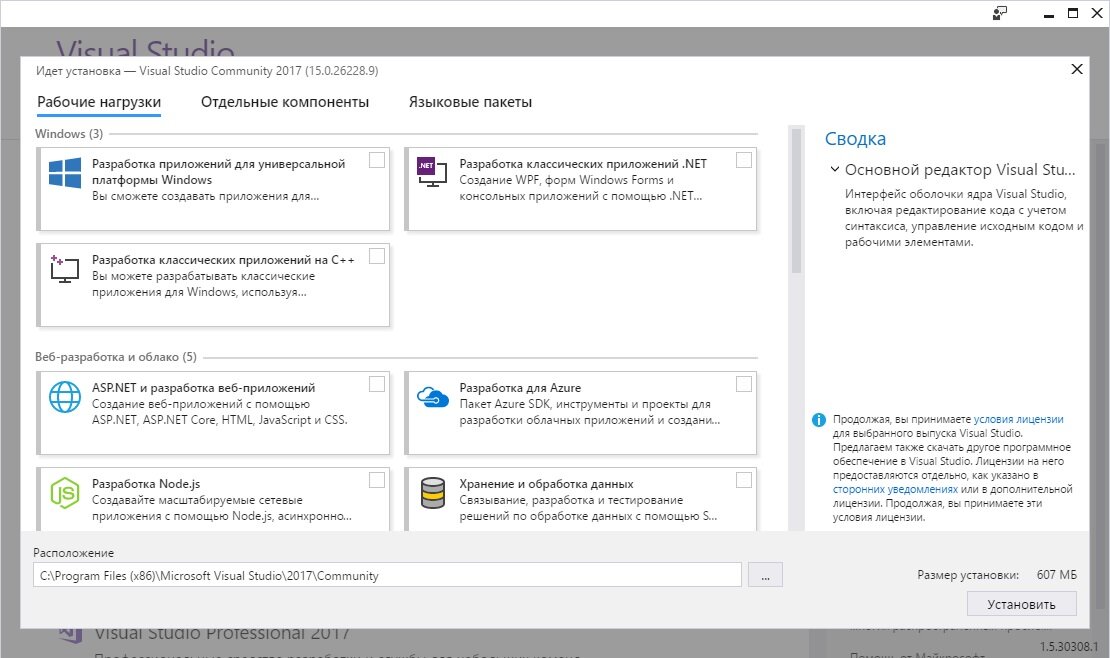
Task: Check the Azure development workload
Action: tap(744, 384)
